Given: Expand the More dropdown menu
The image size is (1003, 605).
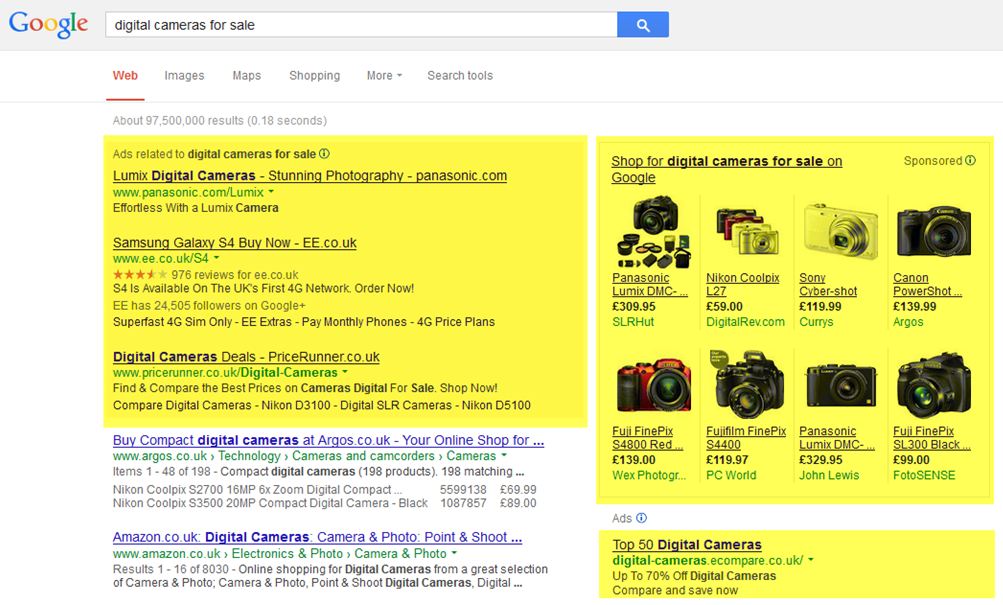Looking at the screenshot, I should [x=384, y=75].
